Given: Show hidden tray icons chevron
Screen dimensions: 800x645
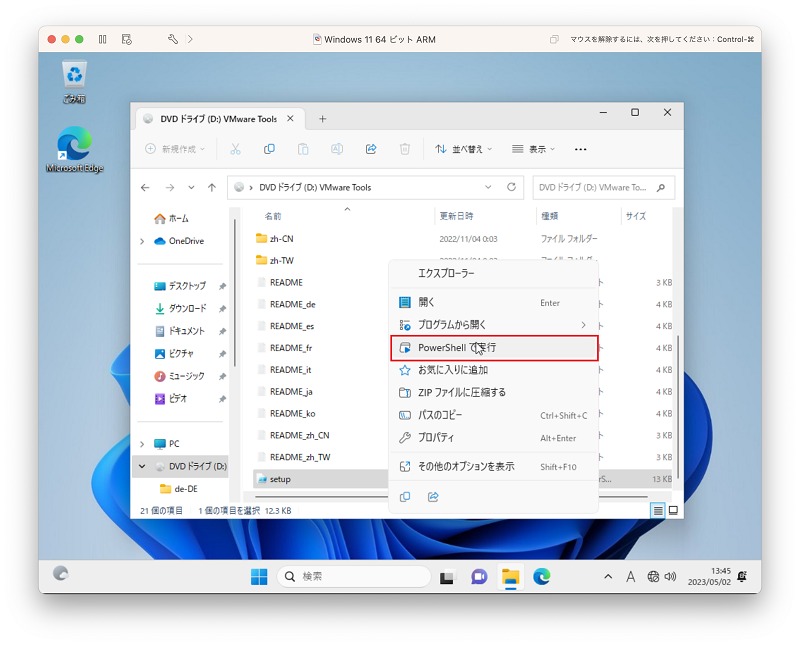Looking at the screenshot, I should pos(608,577).
